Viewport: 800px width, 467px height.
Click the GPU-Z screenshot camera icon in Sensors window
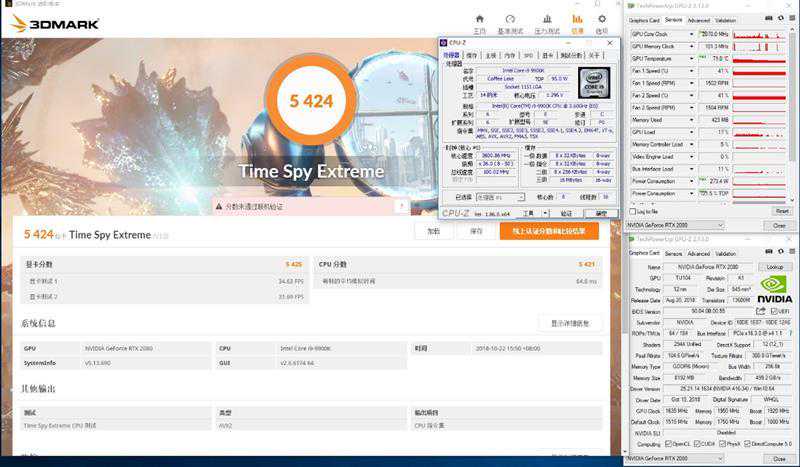point(770,20)
